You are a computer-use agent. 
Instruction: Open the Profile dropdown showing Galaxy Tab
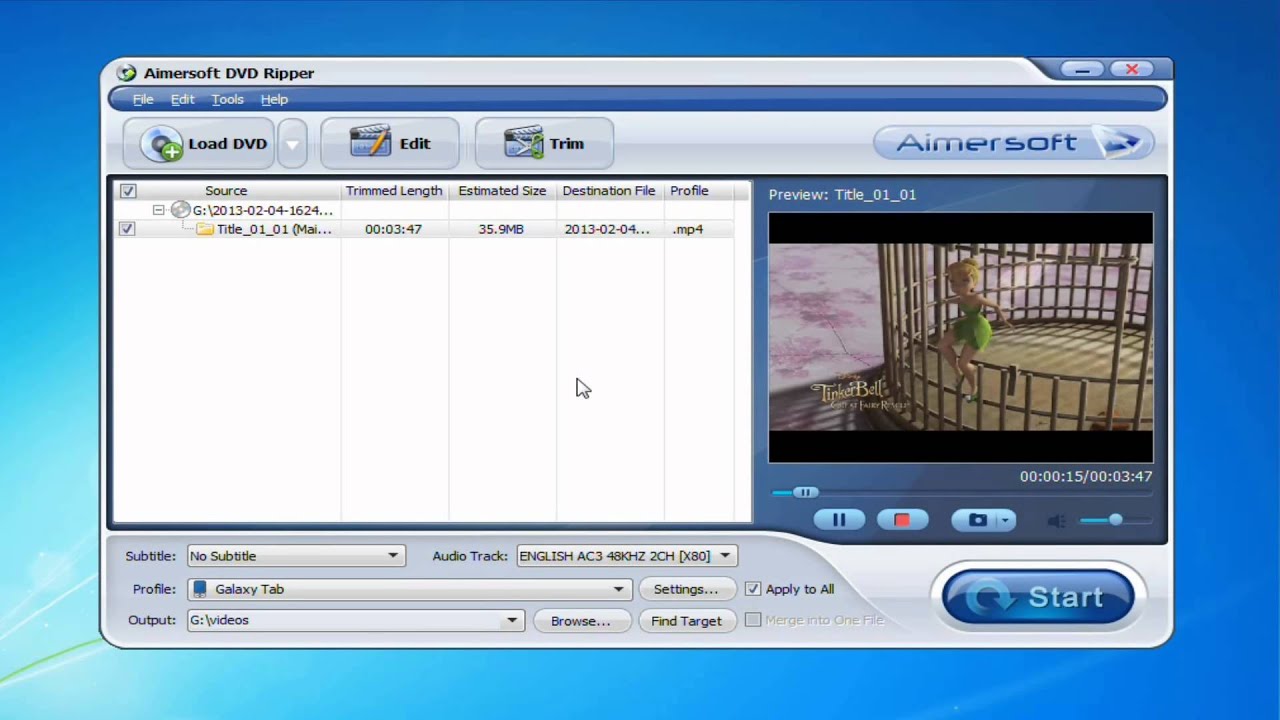[x=410, y=589]
